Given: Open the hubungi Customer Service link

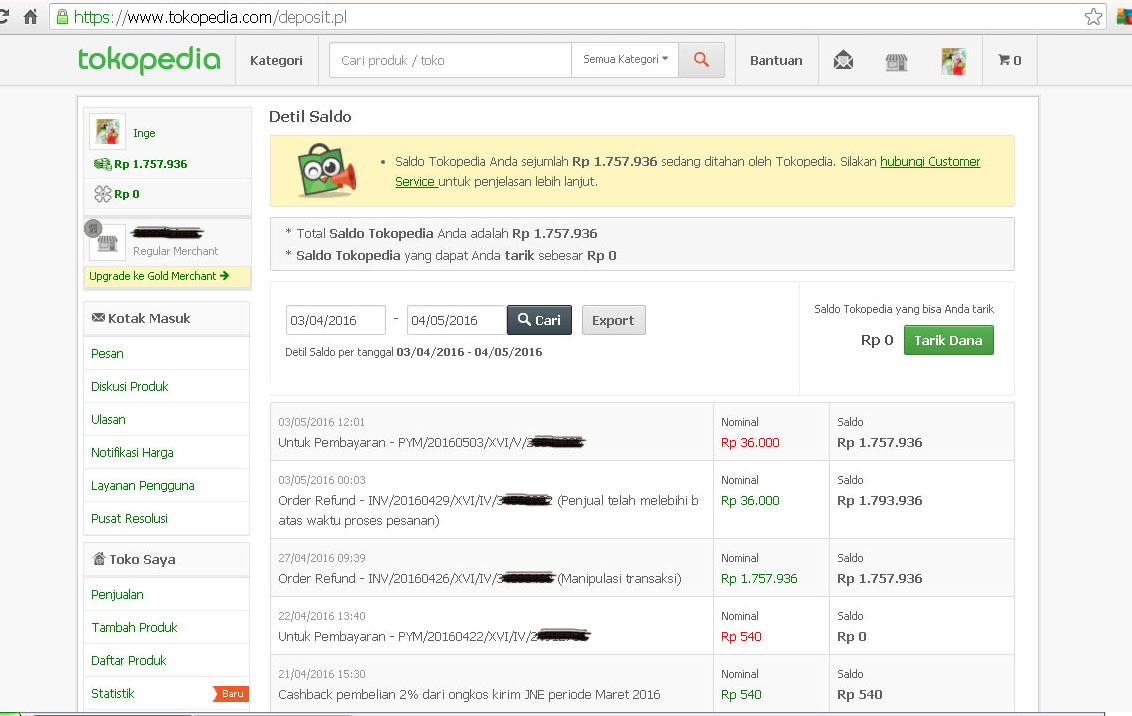Looking at the screenshot, I should 930,161.
